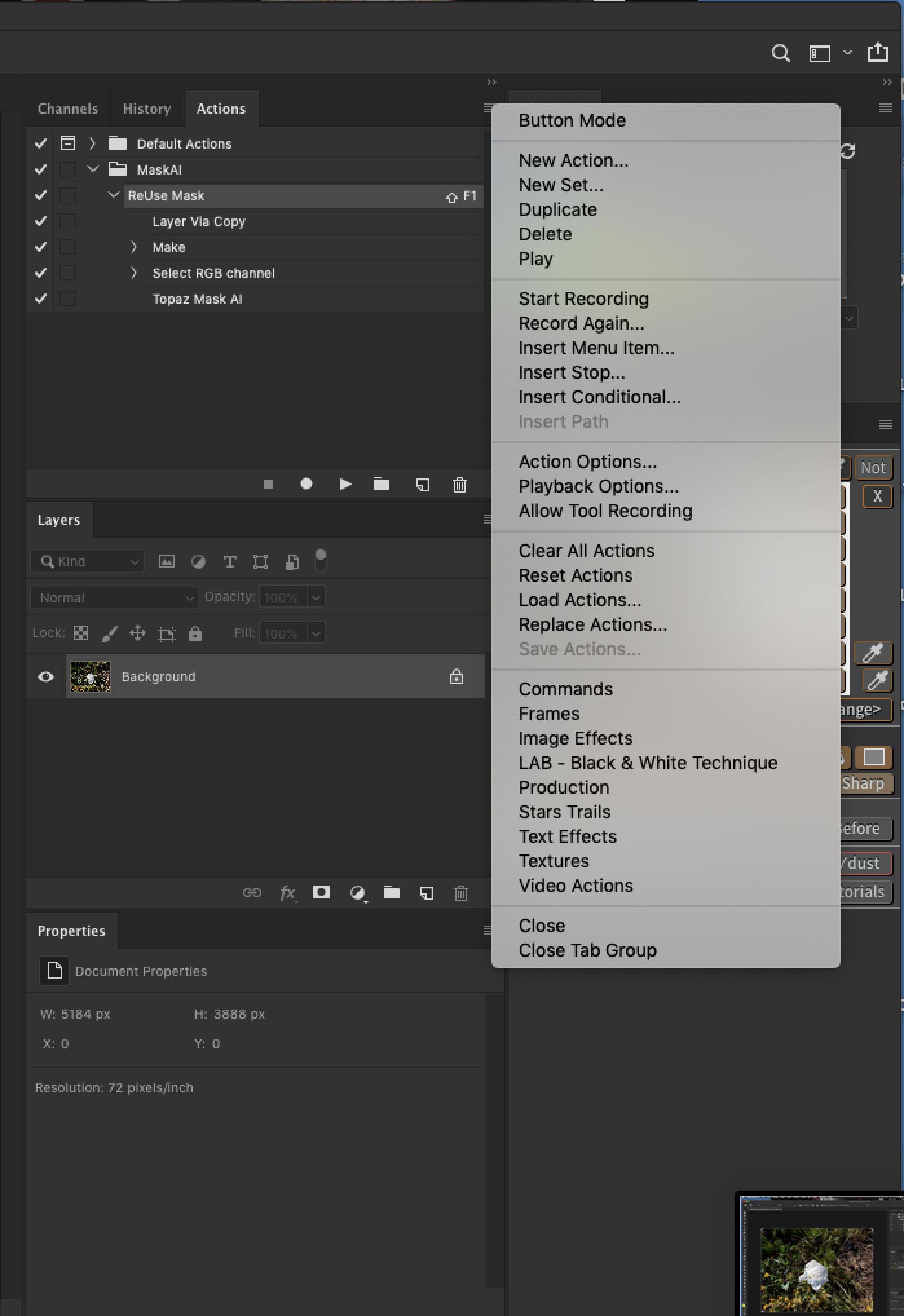Lock all padlock icon in Lock row
This screenshot has width=904, height=1316.
(x=195, y=633)
